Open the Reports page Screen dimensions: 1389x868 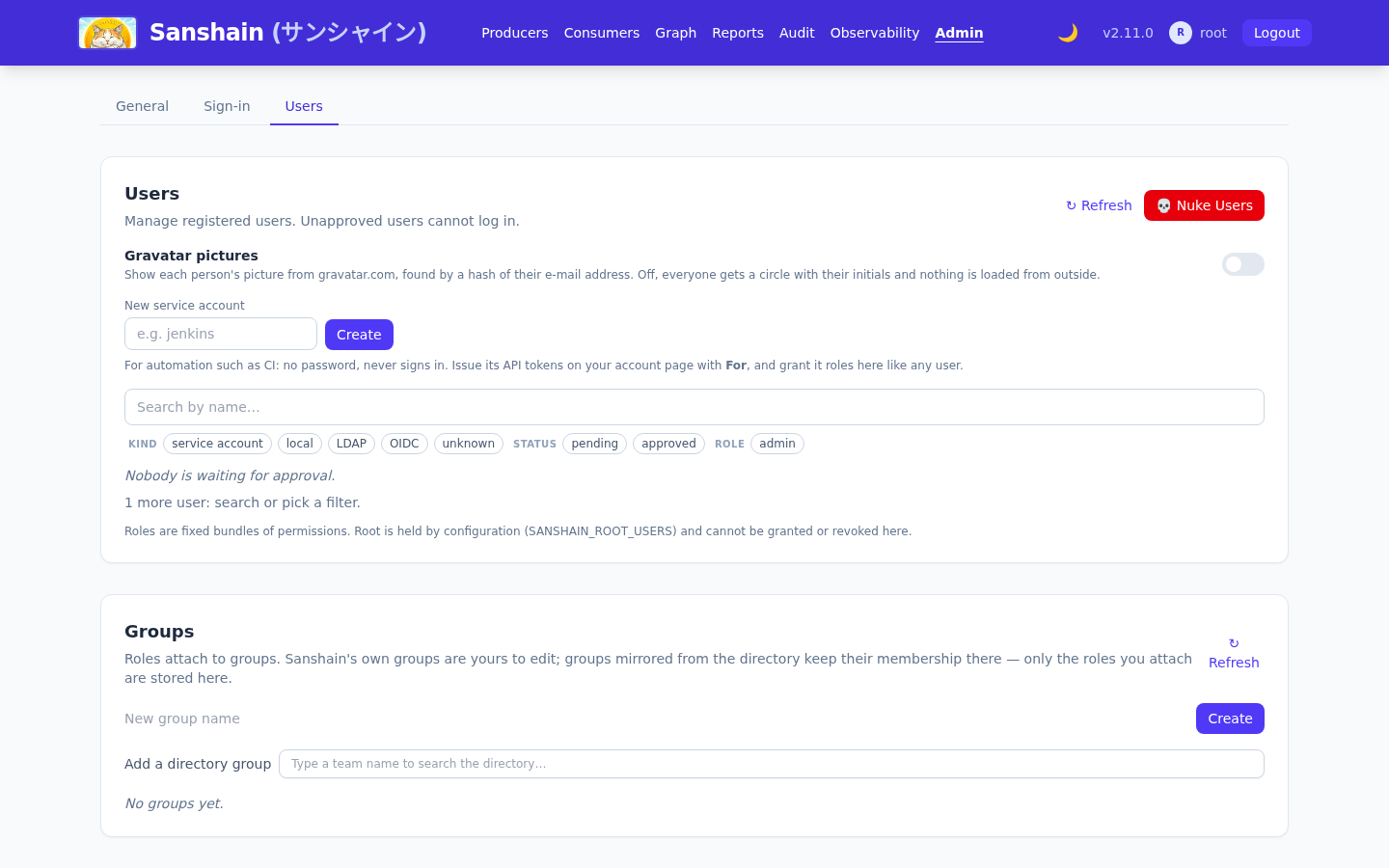tap(738, 33)
